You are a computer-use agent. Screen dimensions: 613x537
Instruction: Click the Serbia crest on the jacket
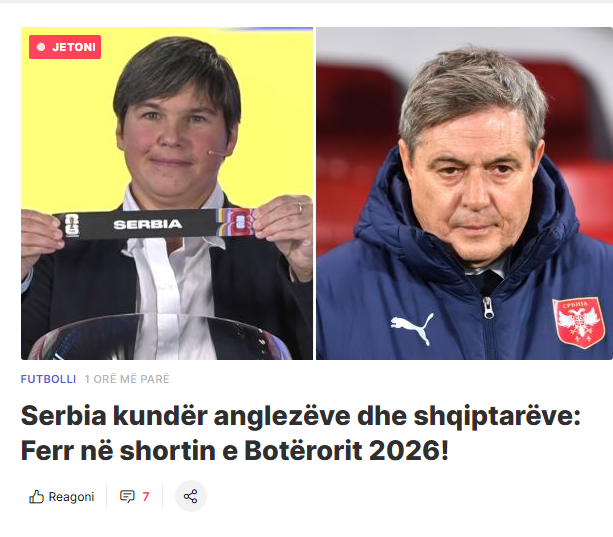[579, 322]
